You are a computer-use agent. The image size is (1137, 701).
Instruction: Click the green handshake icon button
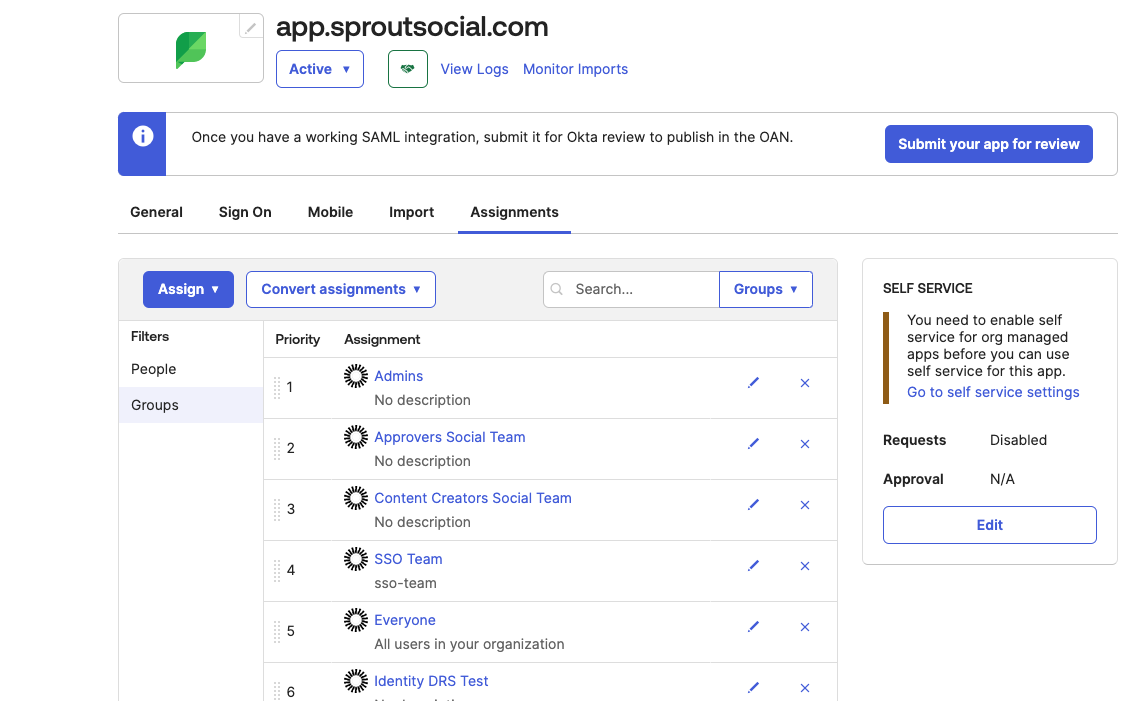(x=408, y=69)
